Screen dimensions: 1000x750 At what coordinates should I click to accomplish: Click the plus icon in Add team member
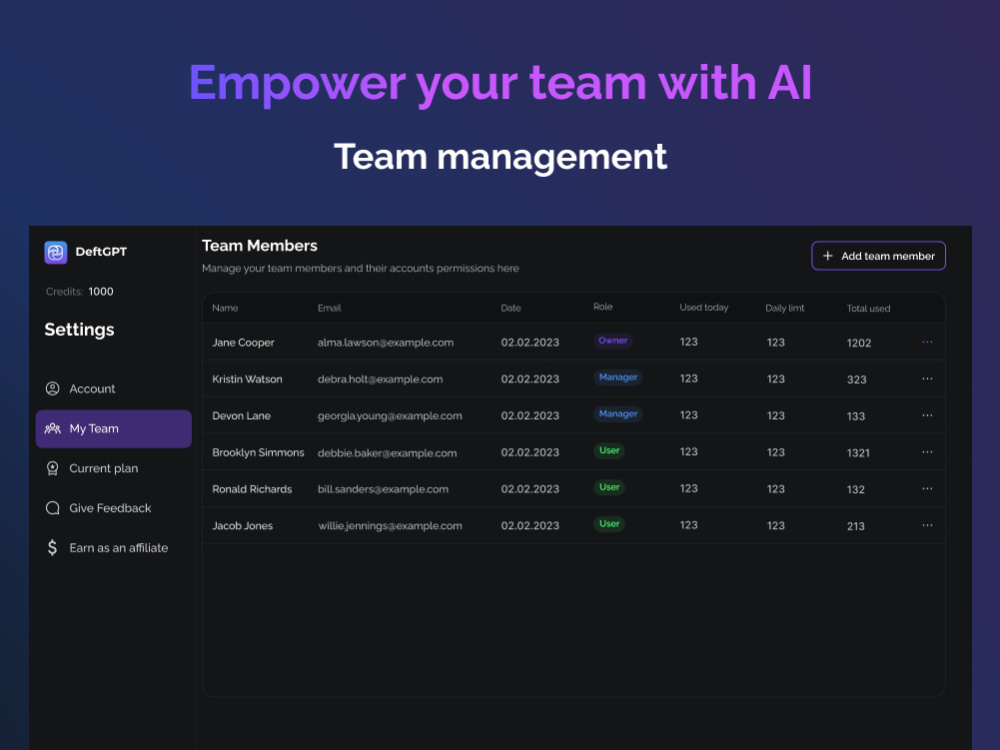[828, 256]
